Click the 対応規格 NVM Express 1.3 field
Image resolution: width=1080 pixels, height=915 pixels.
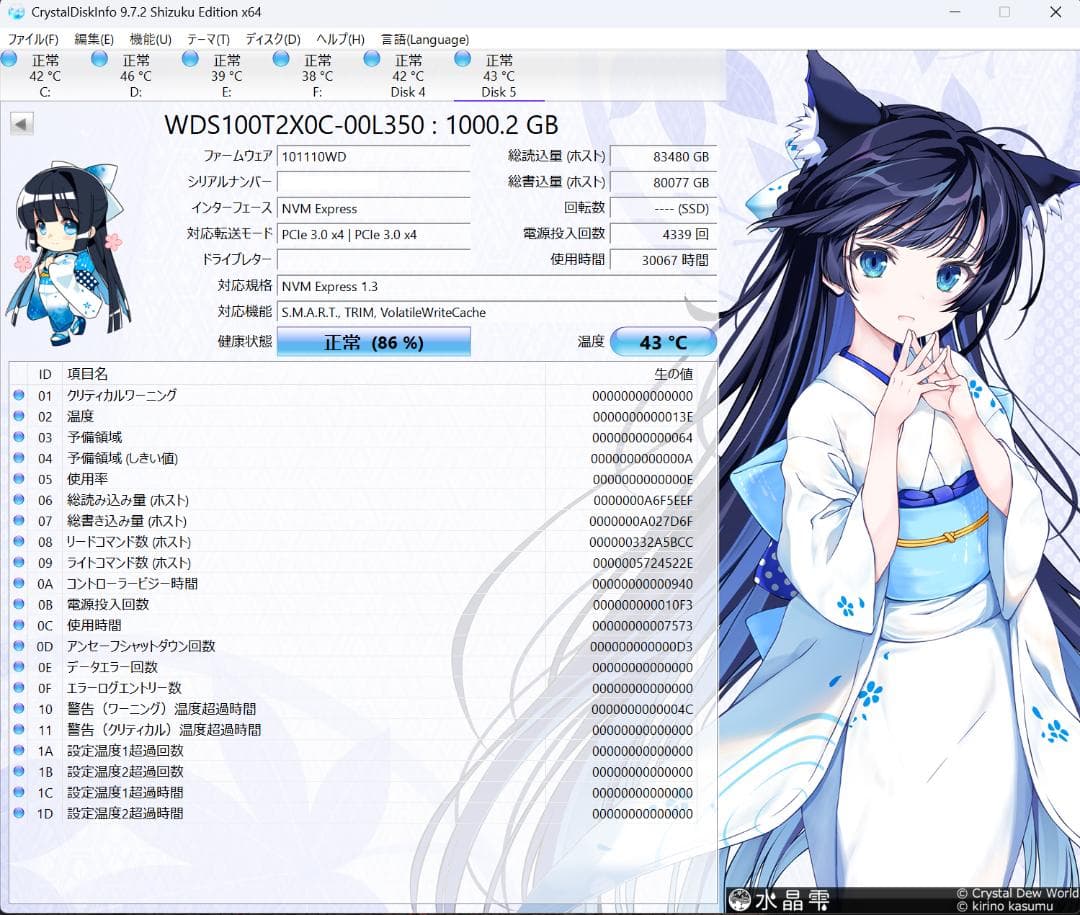[x=497, y=287]
